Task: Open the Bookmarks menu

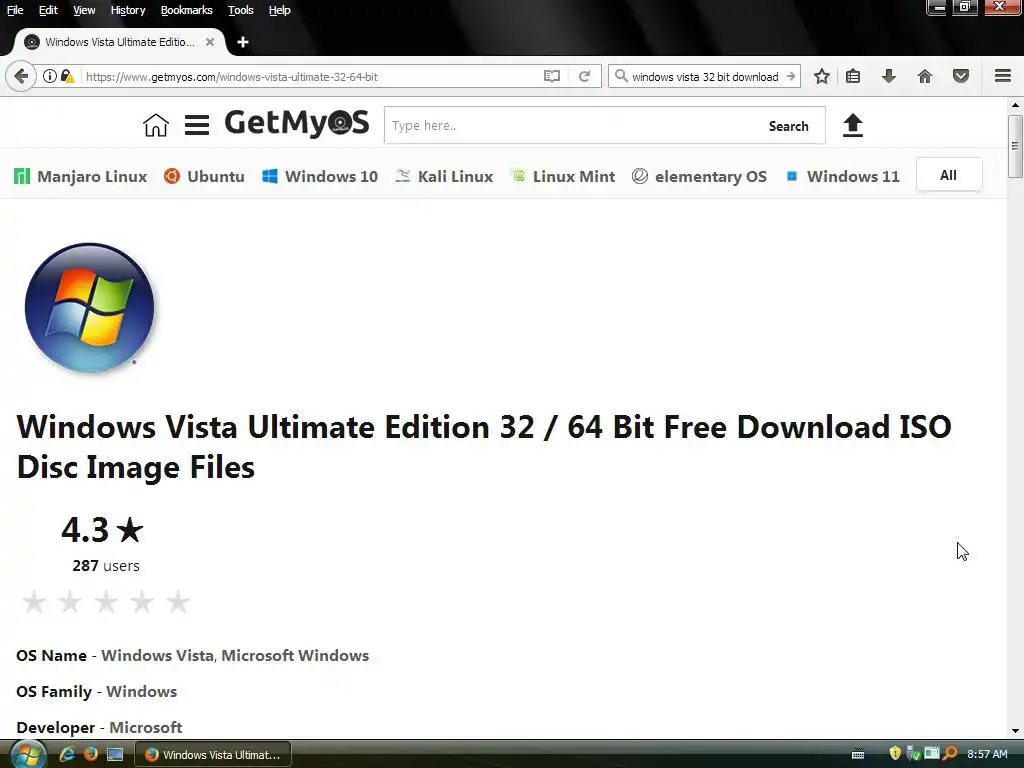Action: coord(186,10)
